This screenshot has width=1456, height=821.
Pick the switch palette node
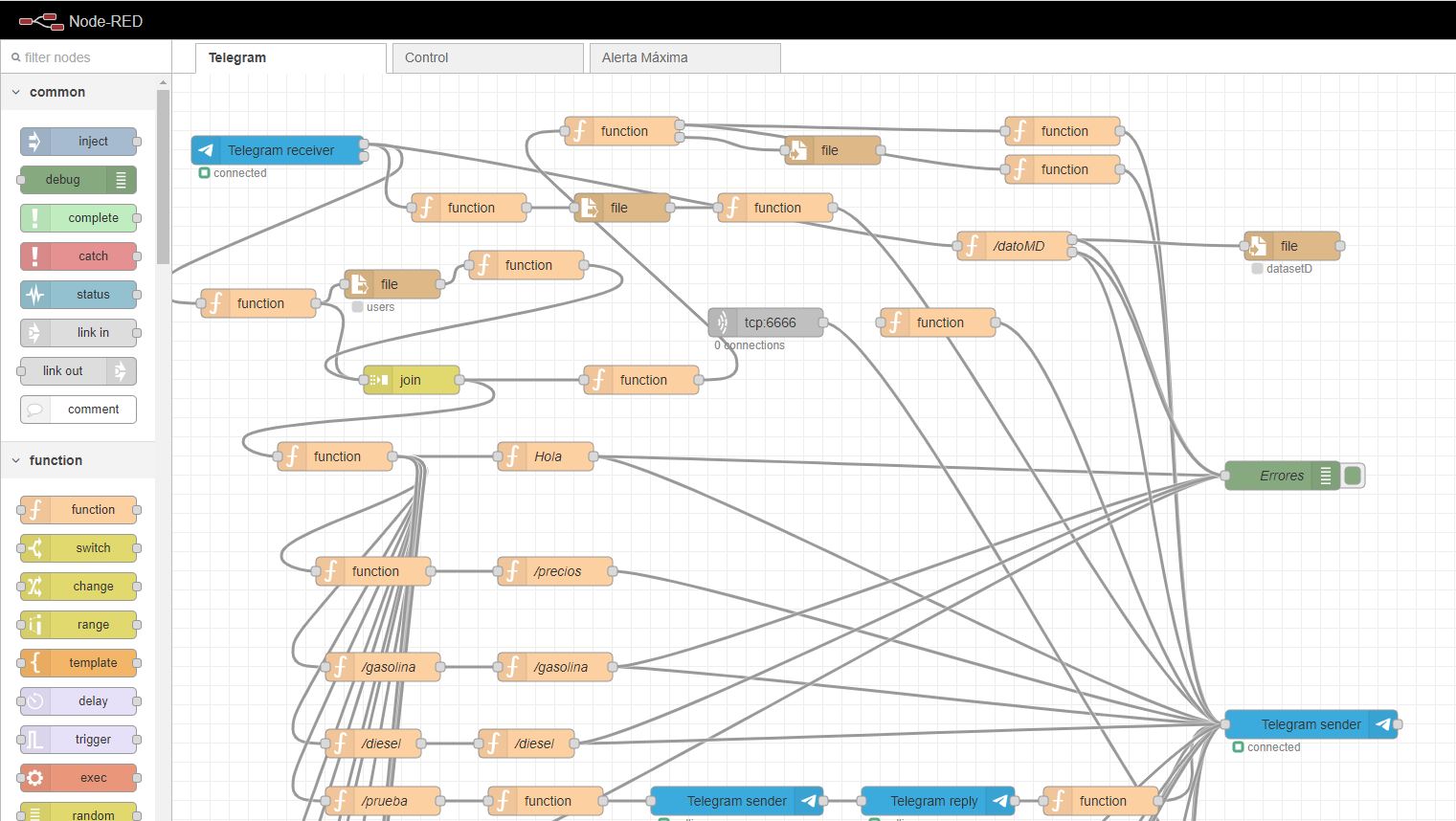[x=78, y=548]
